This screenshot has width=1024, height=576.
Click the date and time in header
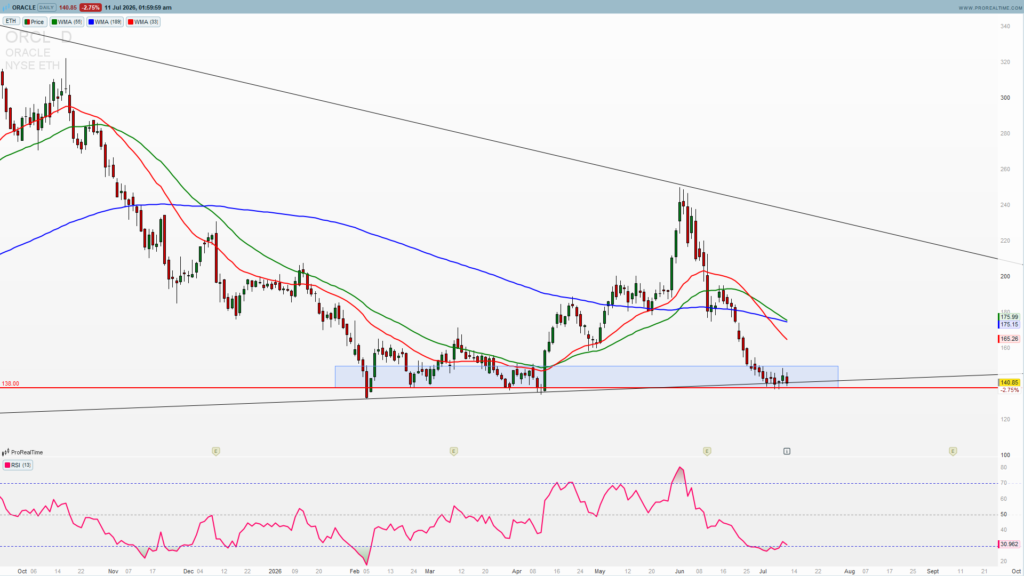click(x=138, y=8)
